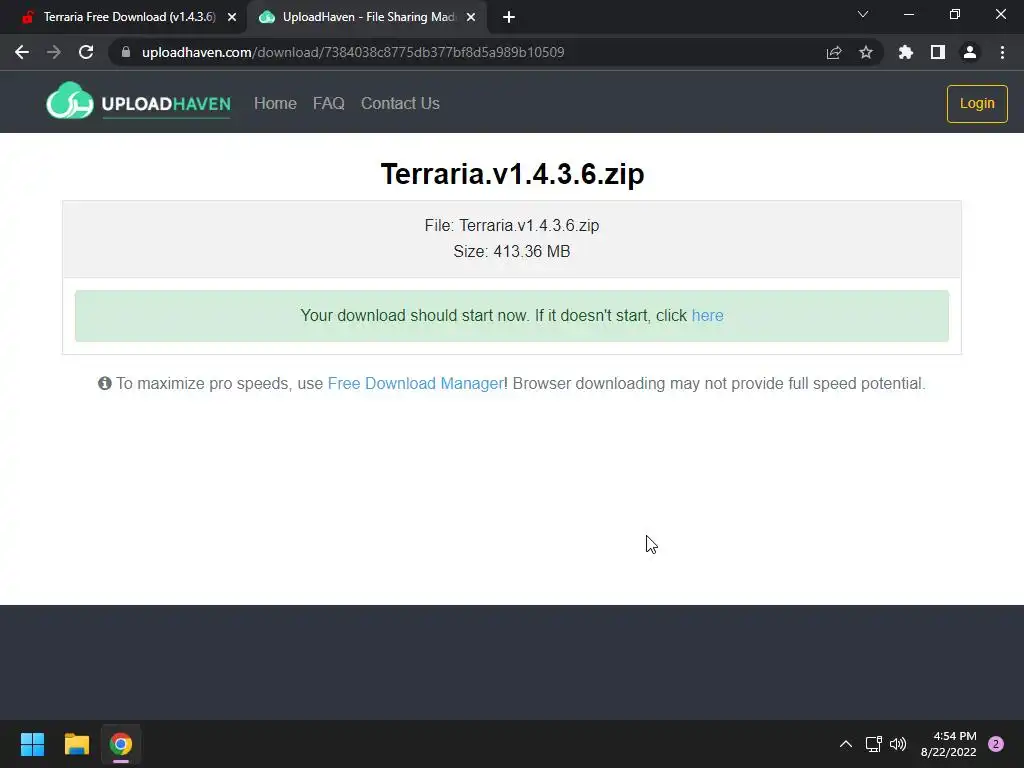Select the UploadHaven File Sharing tab
This screenshot has width=1024, height=768.
pos(369,18)
